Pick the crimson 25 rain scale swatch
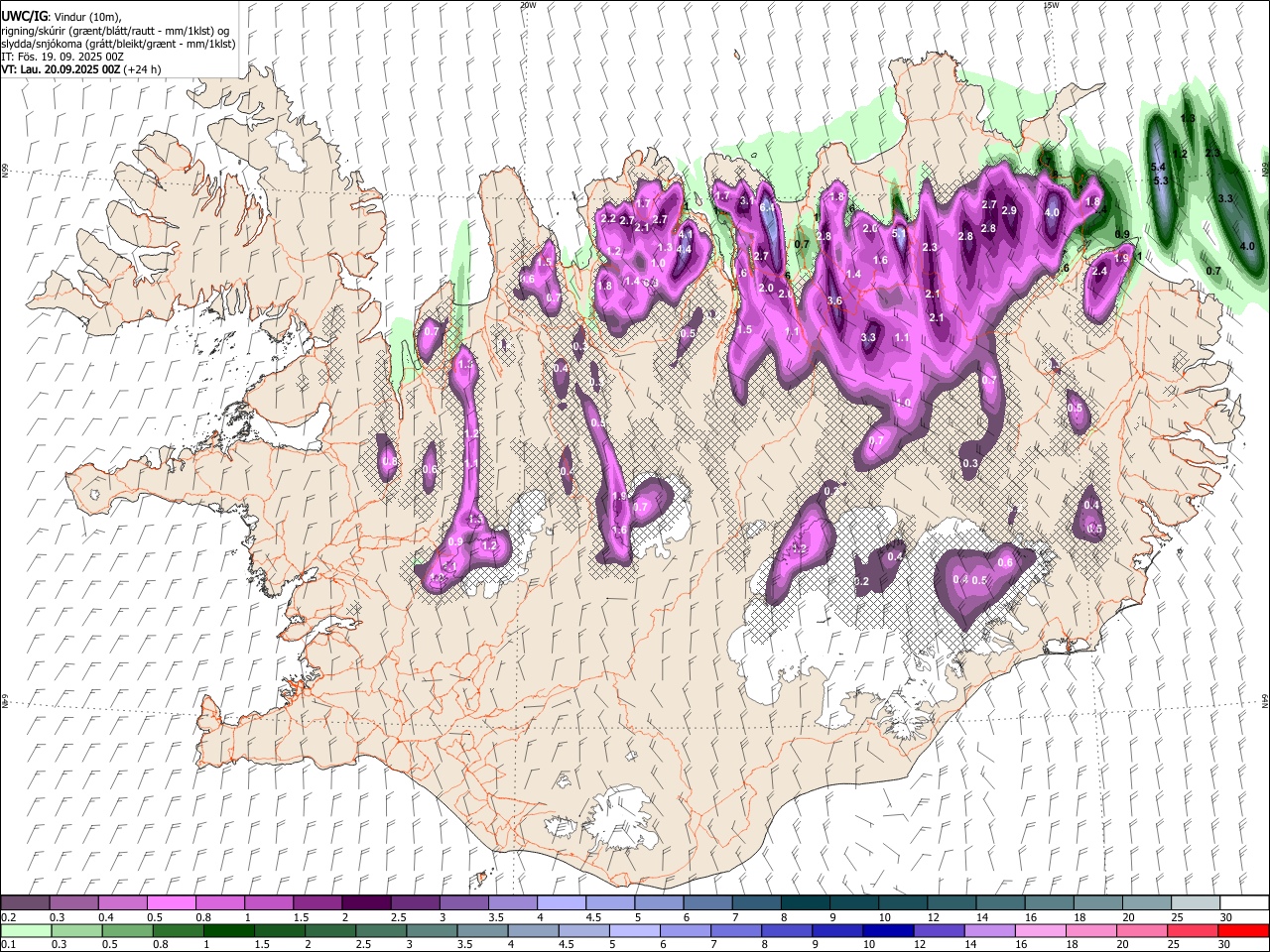Screen dimensions: 1270x952 tap(1192, 930)
